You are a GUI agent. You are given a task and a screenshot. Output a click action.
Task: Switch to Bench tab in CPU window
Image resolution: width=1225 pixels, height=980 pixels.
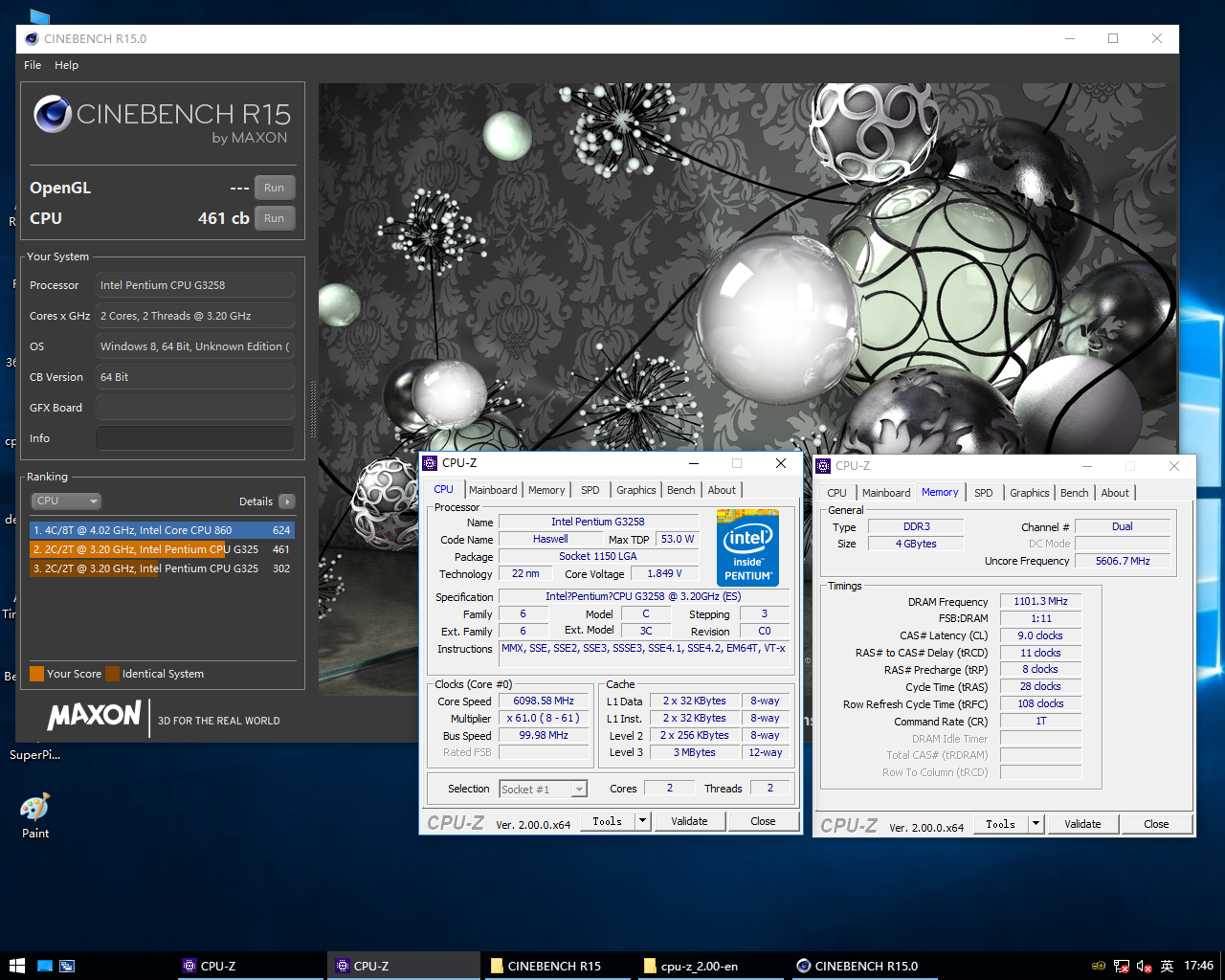pos(681,490)
